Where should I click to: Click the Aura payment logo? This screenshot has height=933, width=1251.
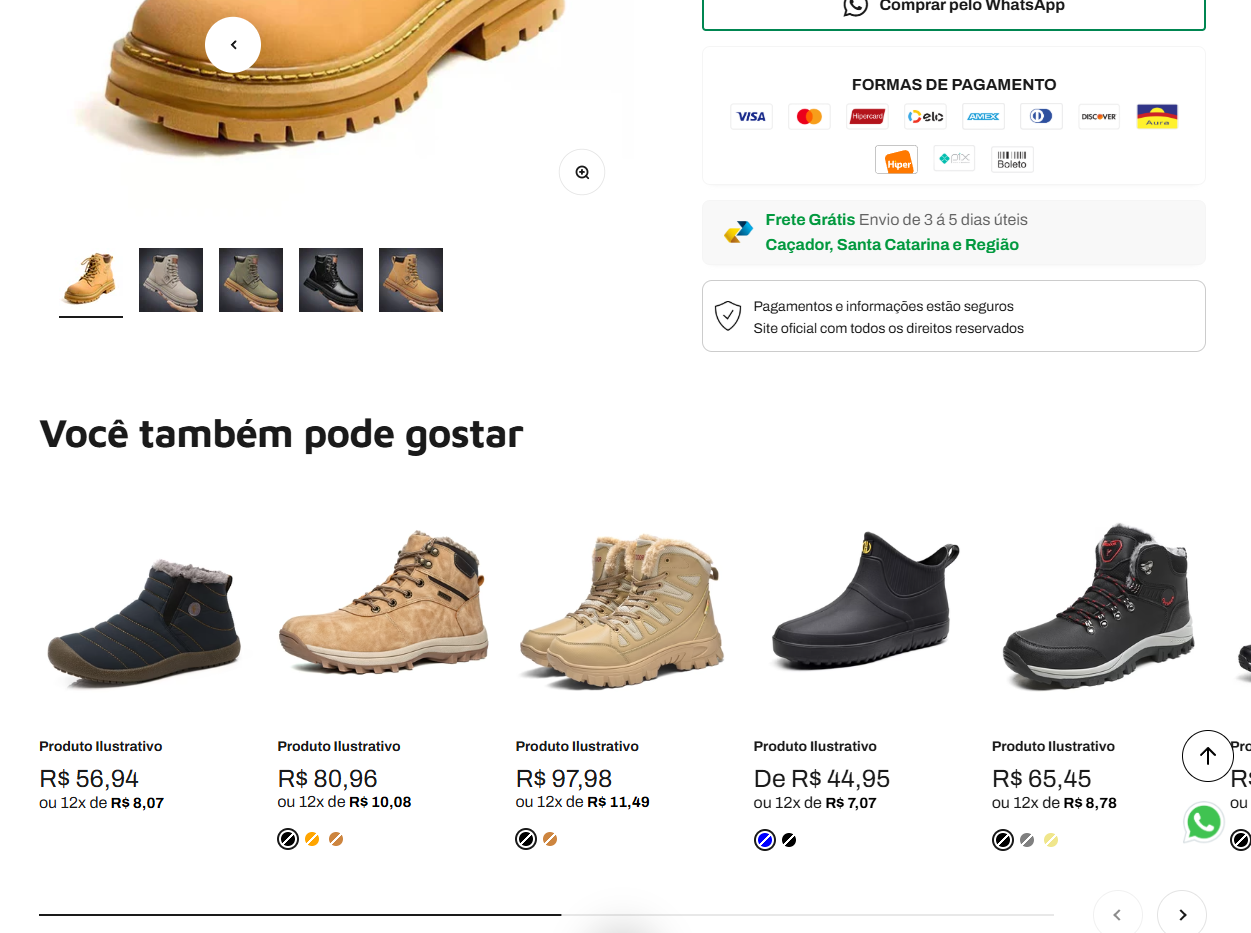click(x=1157, y=116)
